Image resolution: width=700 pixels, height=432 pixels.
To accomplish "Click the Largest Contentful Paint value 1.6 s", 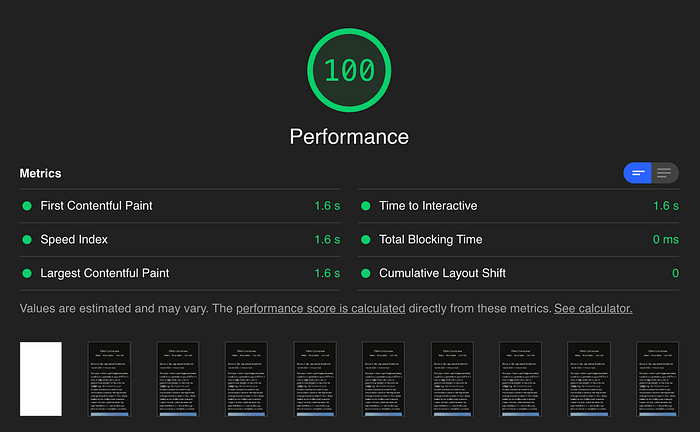I will [x=327, y=273].
